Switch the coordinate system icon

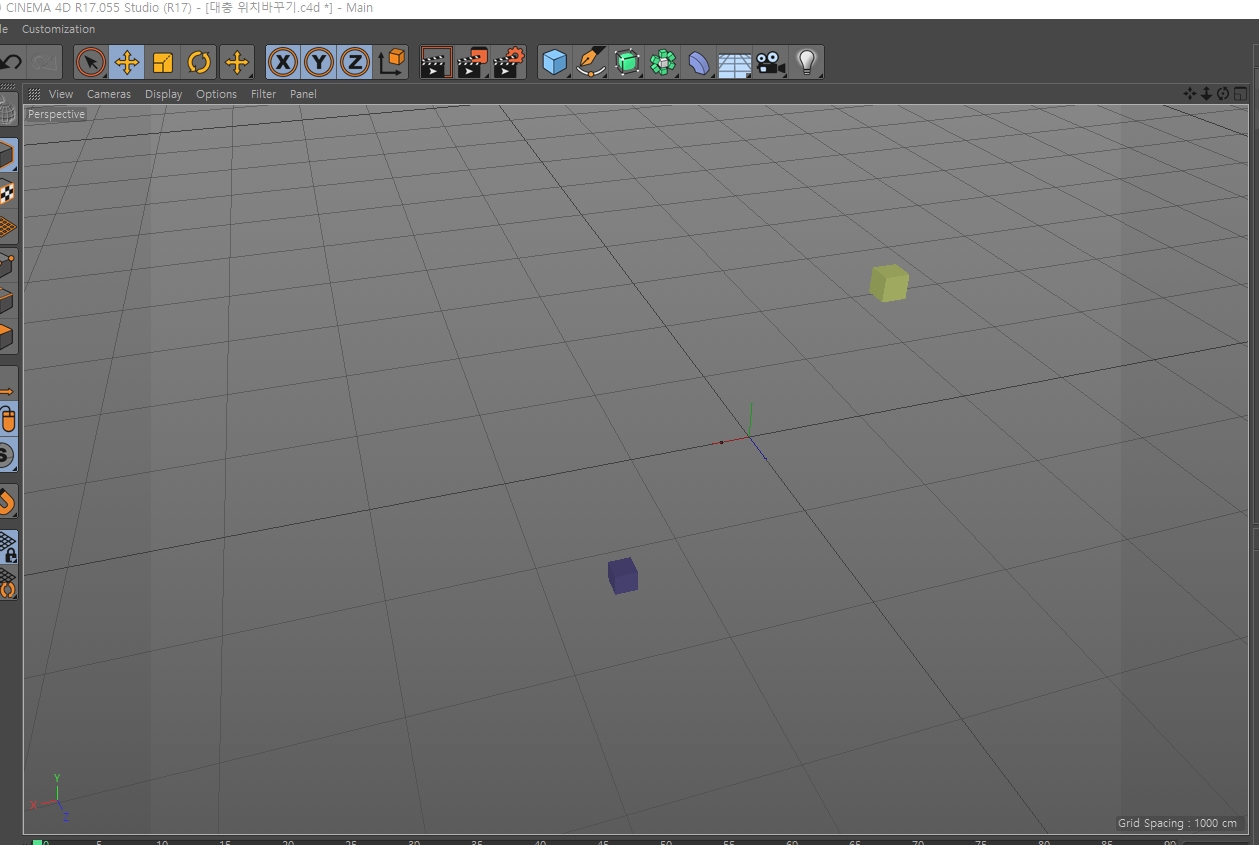[392, 63]
